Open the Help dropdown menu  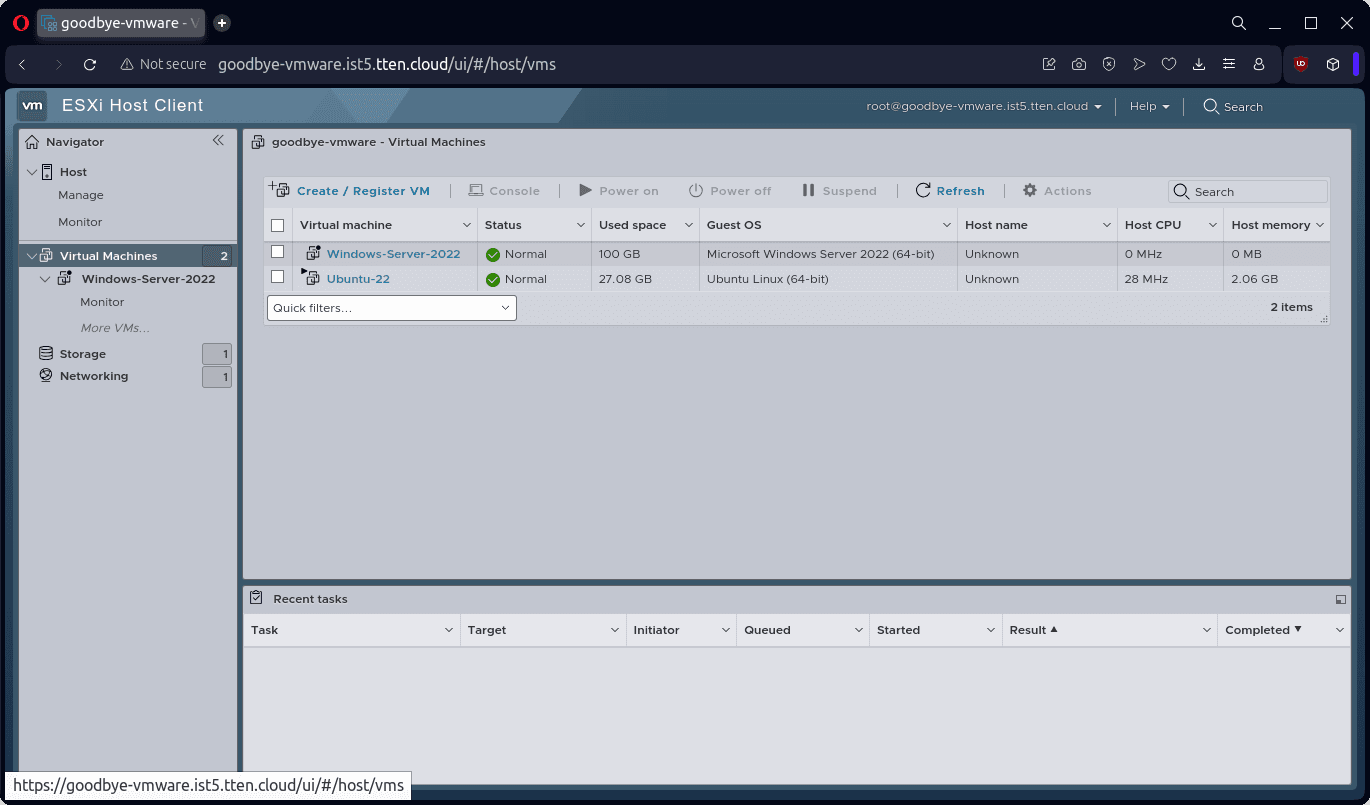(1149, 106)
